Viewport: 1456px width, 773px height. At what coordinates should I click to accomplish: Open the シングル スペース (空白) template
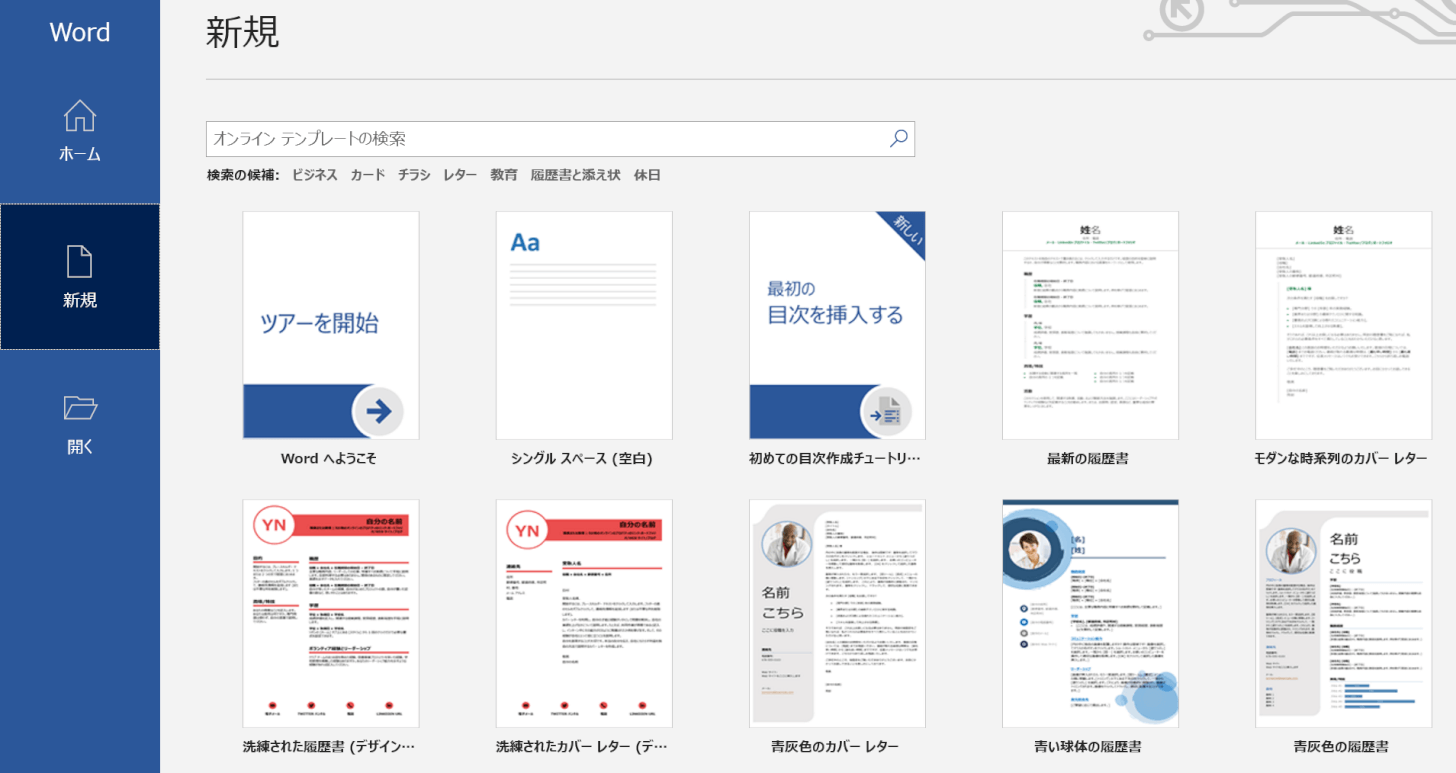coord(584,325)
